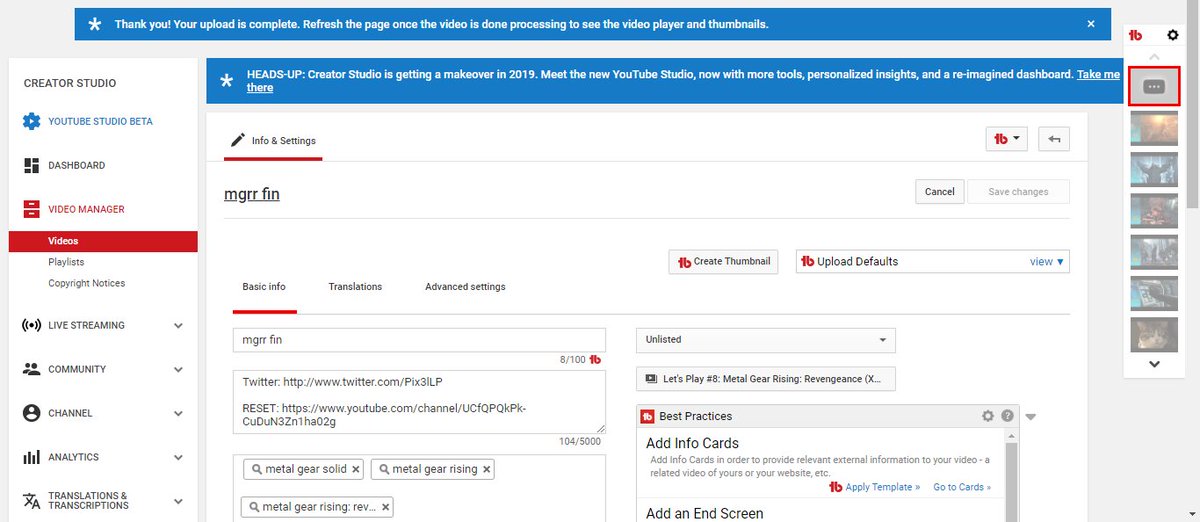Select second video thumbnail in side panel
Image resolution: width=1200 pixels, height=522 pixels.
tap(1154, 169)
